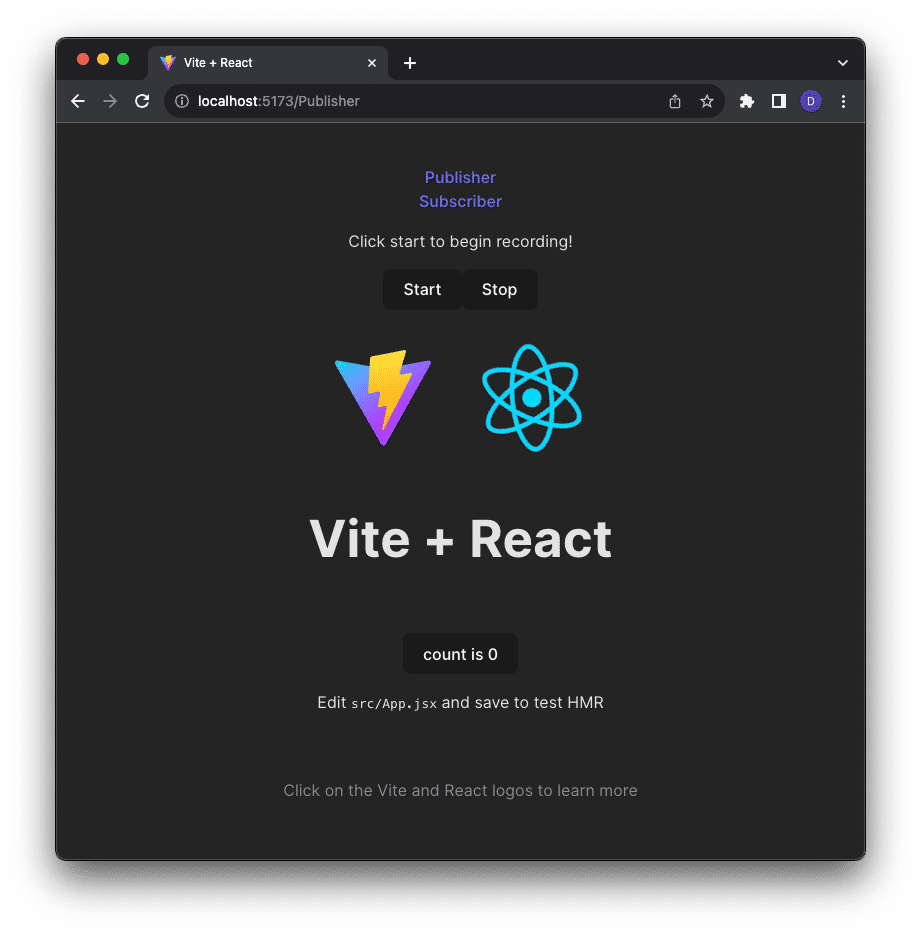
Task: Click the React atom logo
Action: coord(532,398)
